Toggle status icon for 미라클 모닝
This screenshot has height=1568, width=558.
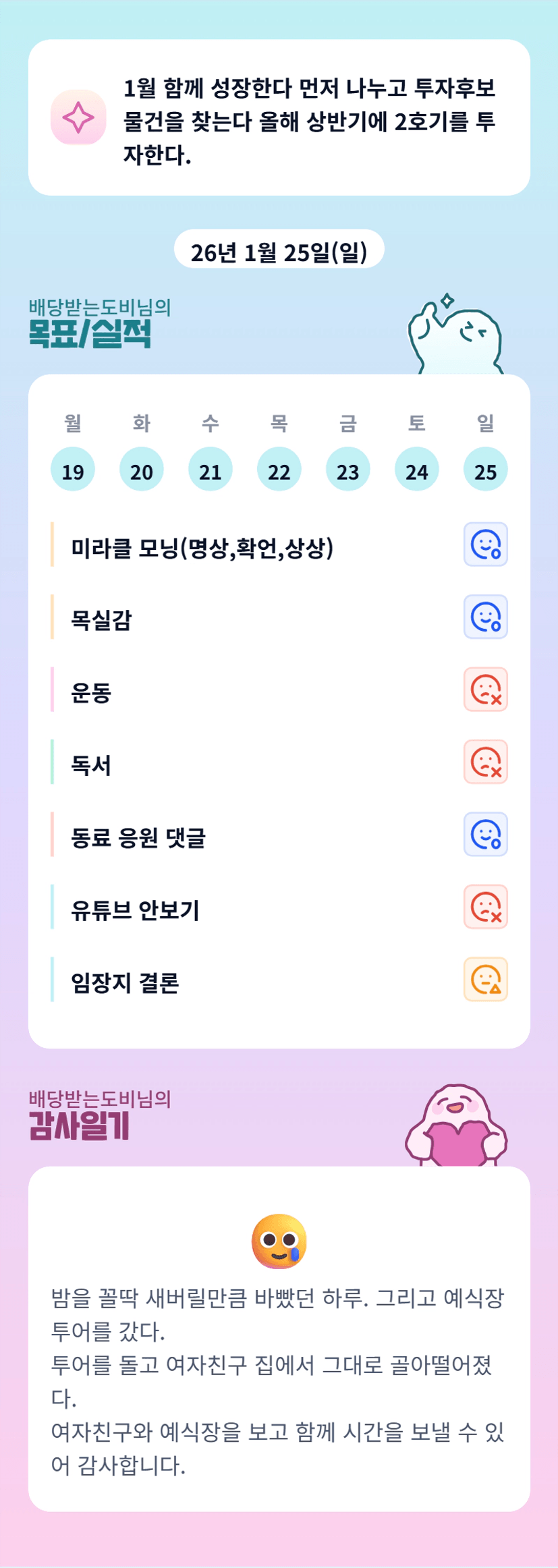coord(485,544)
